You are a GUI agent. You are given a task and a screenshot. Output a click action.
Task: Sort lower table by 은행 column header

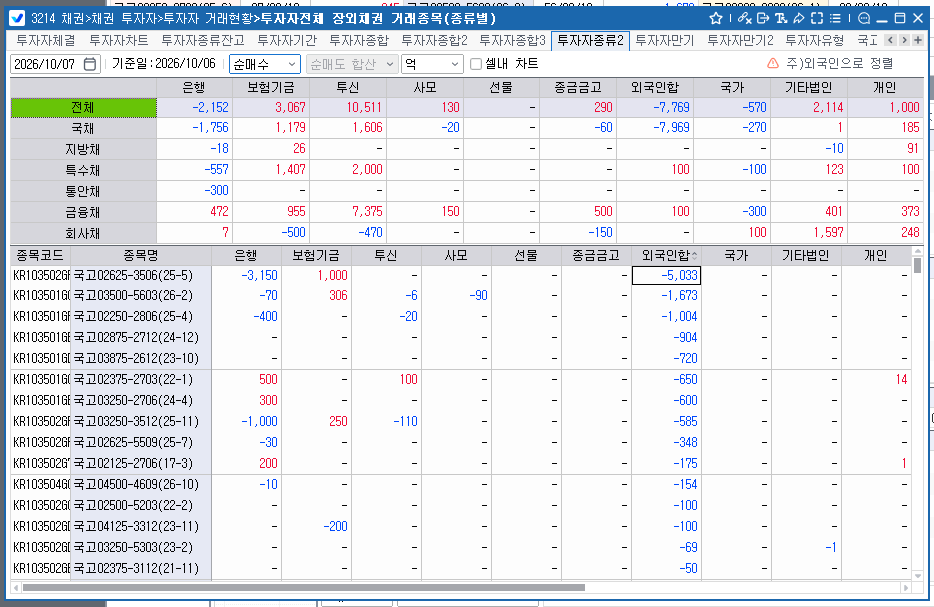pos(246,256)
